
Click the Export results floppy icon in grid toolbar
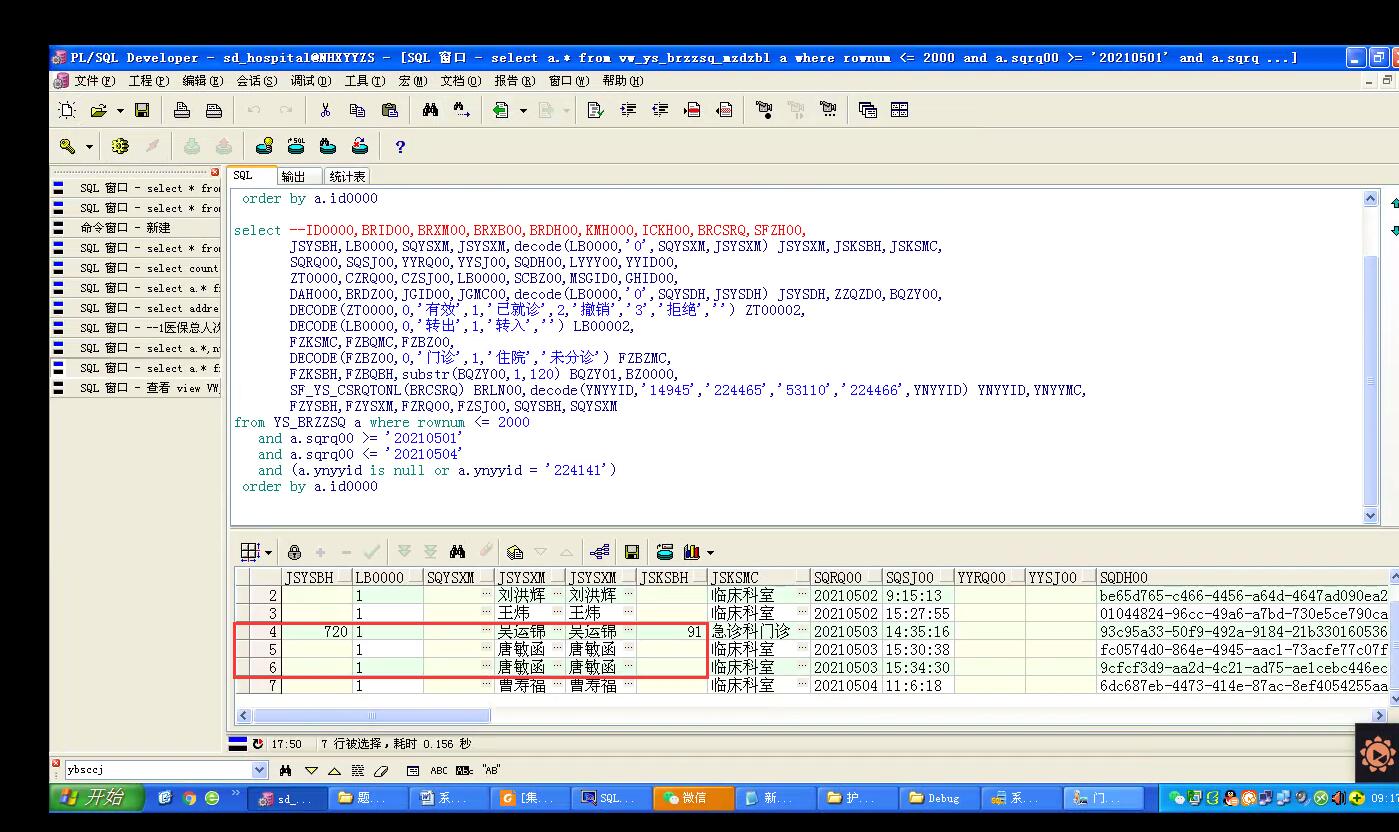pos(632,552)
